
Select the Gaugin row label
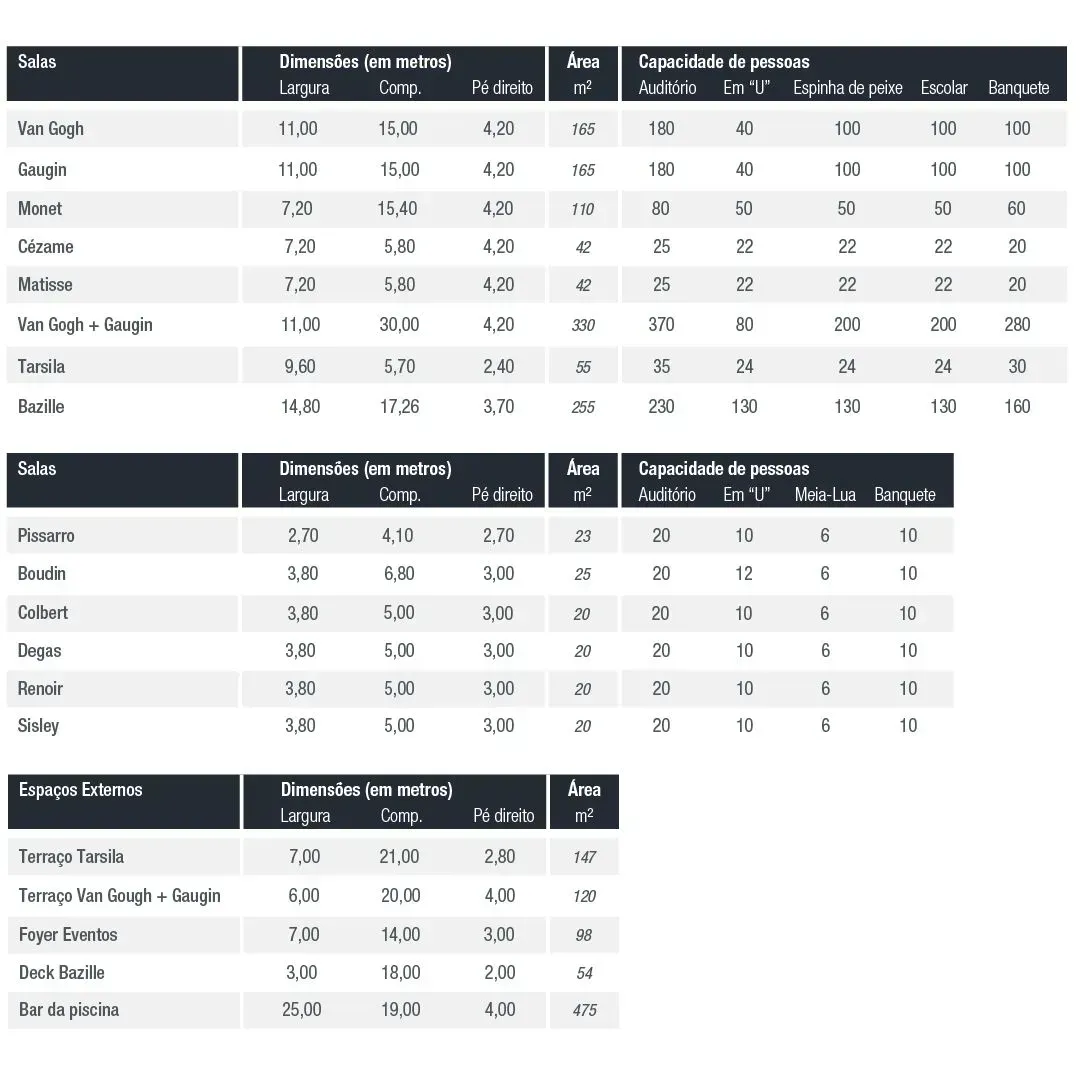[42, 169]
